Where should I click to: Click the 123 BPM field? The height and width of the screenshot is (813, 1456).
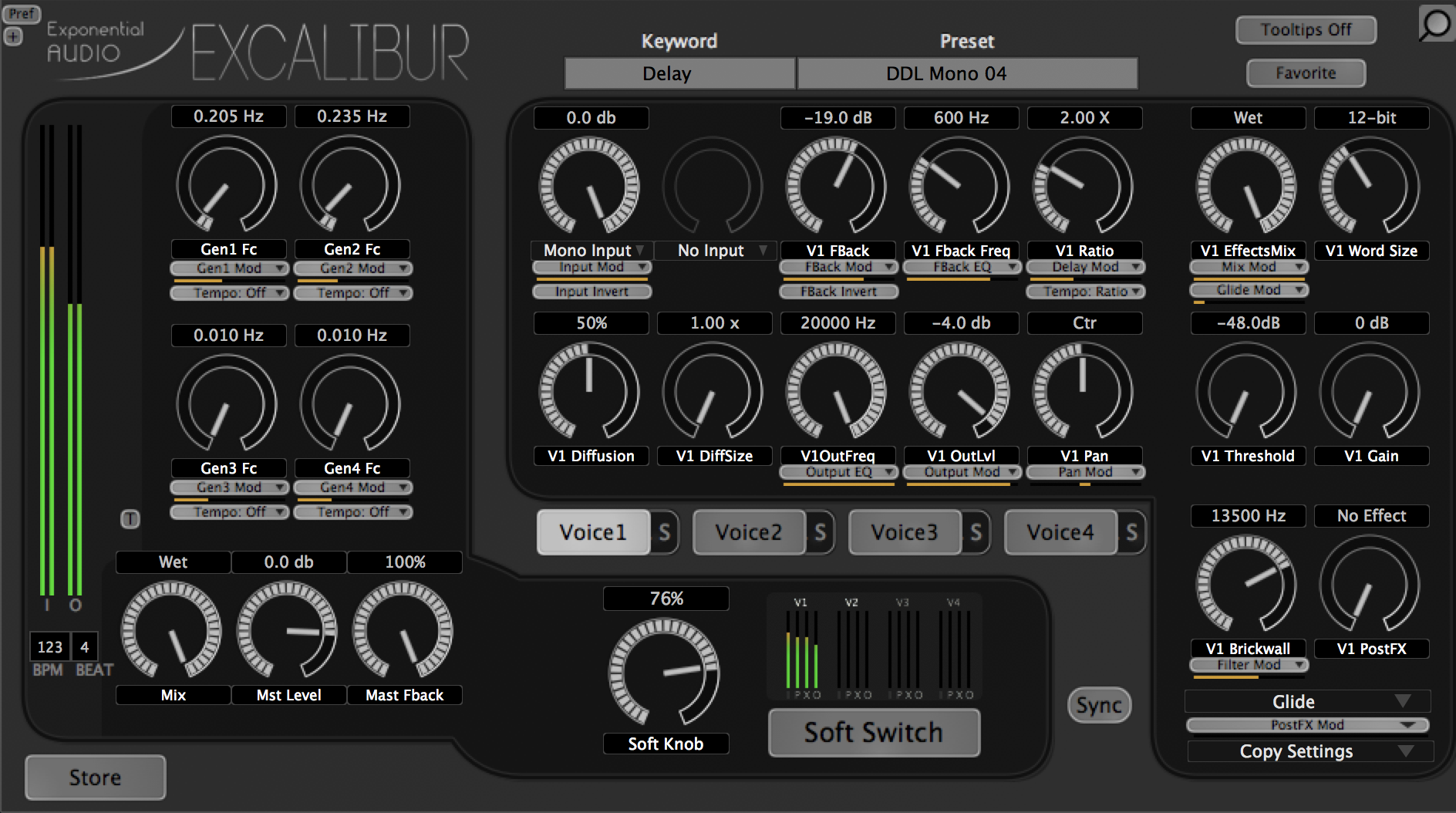pos(49,647)
